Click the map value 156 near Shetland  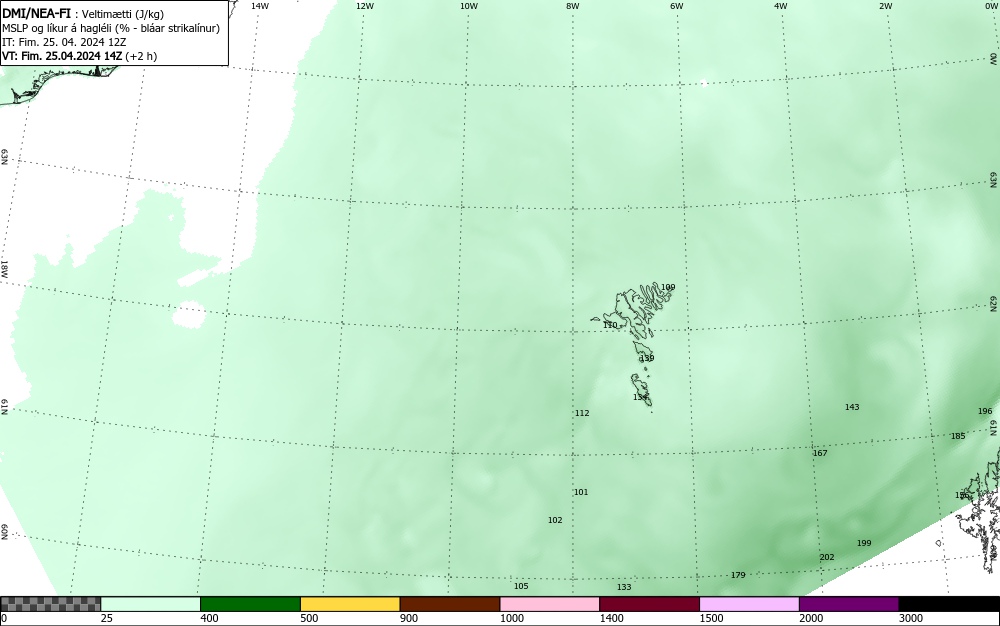(962, 495)
